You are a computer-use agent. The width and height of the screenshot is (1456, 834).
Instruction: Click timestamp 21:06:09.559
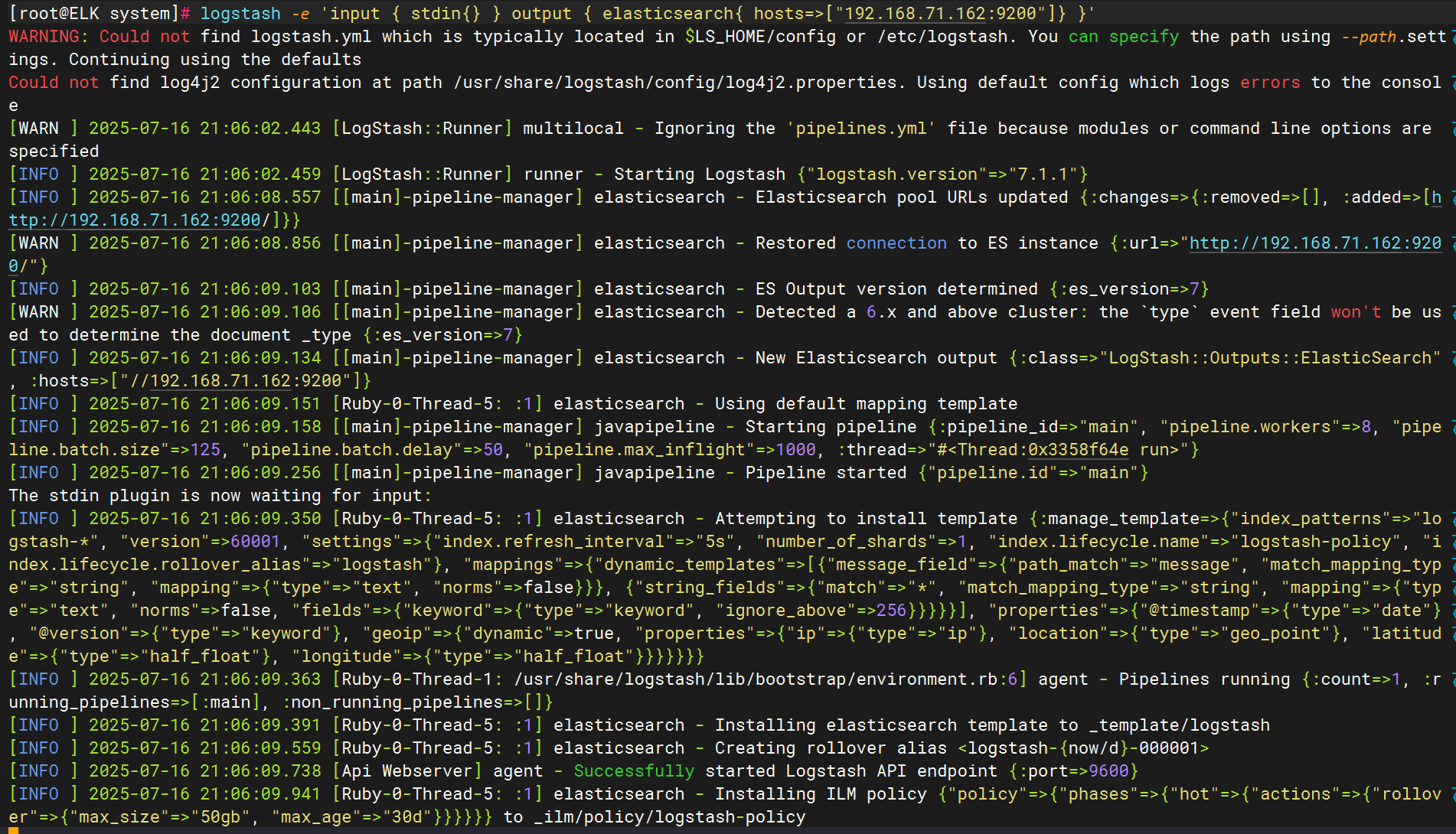[260, 748]
